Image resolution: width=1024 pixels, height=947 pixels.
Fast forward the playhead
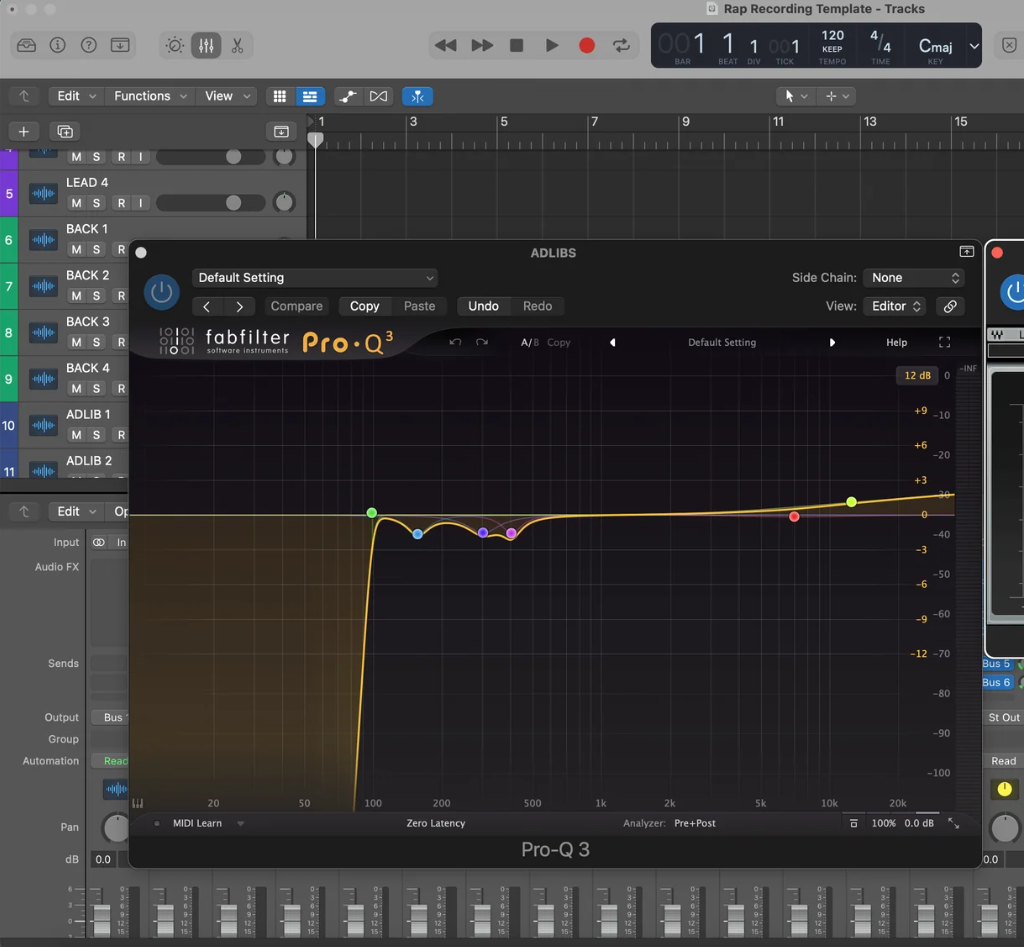tap(482, 45)
